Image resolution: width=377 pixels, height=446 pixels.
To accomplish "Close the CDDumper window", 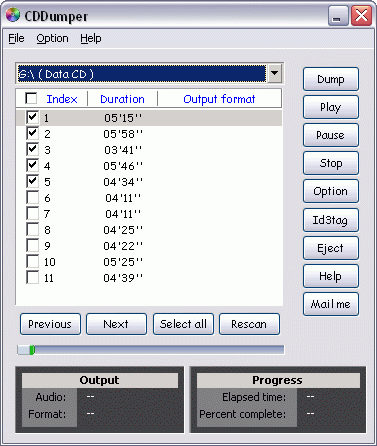I will click(x=361, y=16).
